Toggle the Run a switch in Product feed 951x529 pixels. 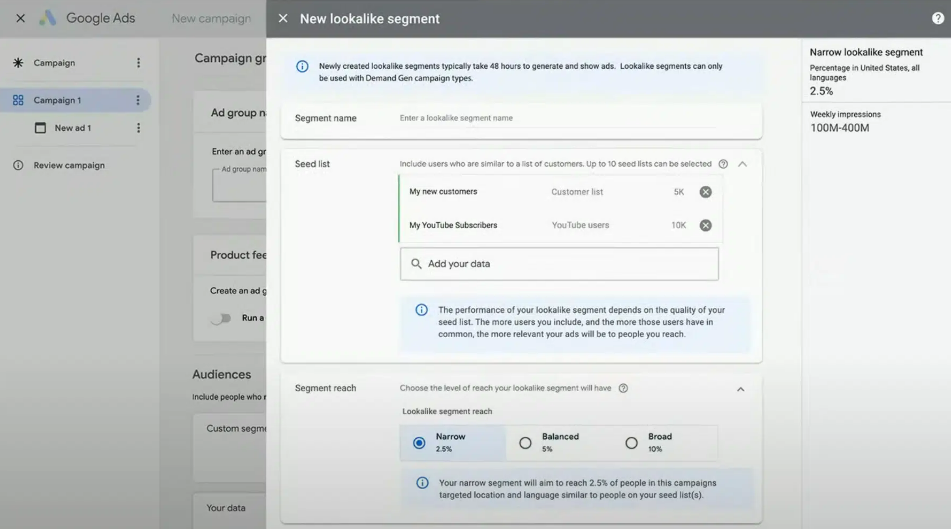point(221,318)
